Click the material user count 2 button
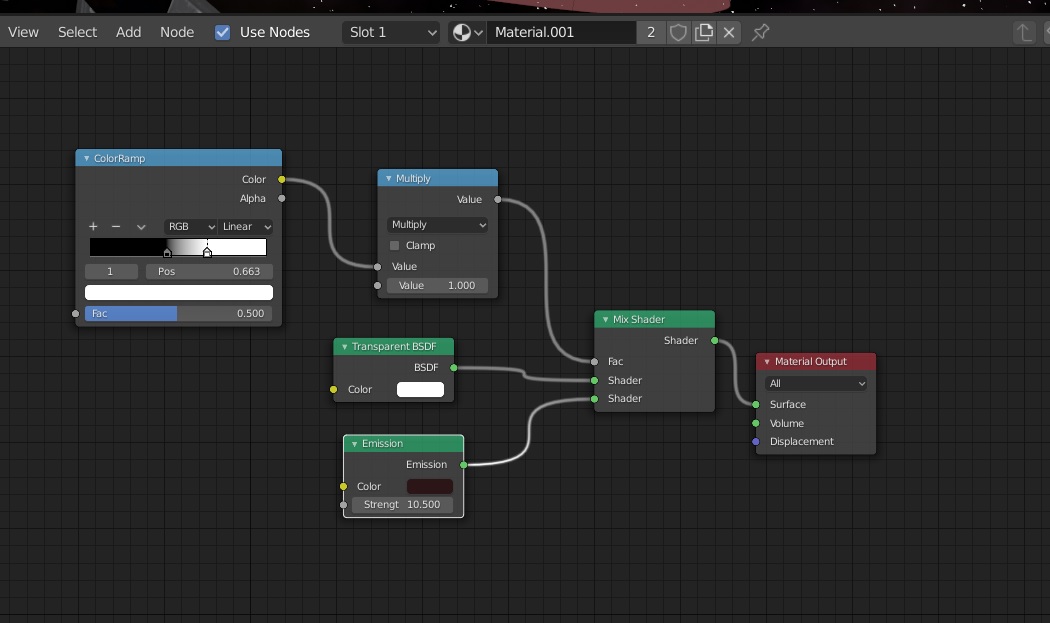Screen dimensions: 1050x623 [x=651, y=32]
